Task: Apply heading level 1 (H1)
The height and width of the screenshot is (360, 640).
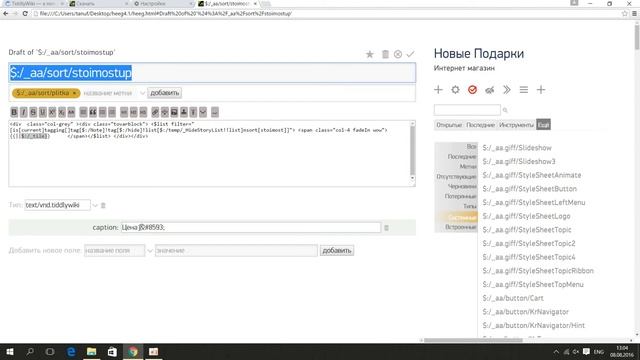Action: [124, 112]
